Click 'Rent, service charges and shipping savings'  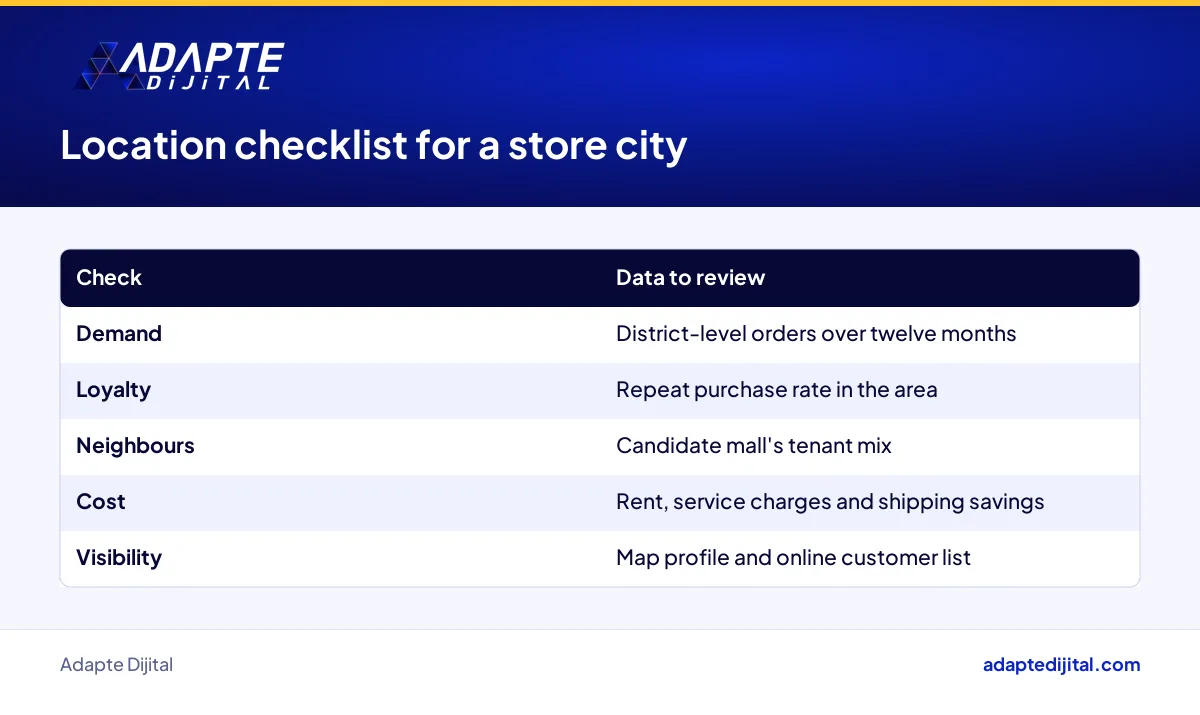[x=830, y=502]
